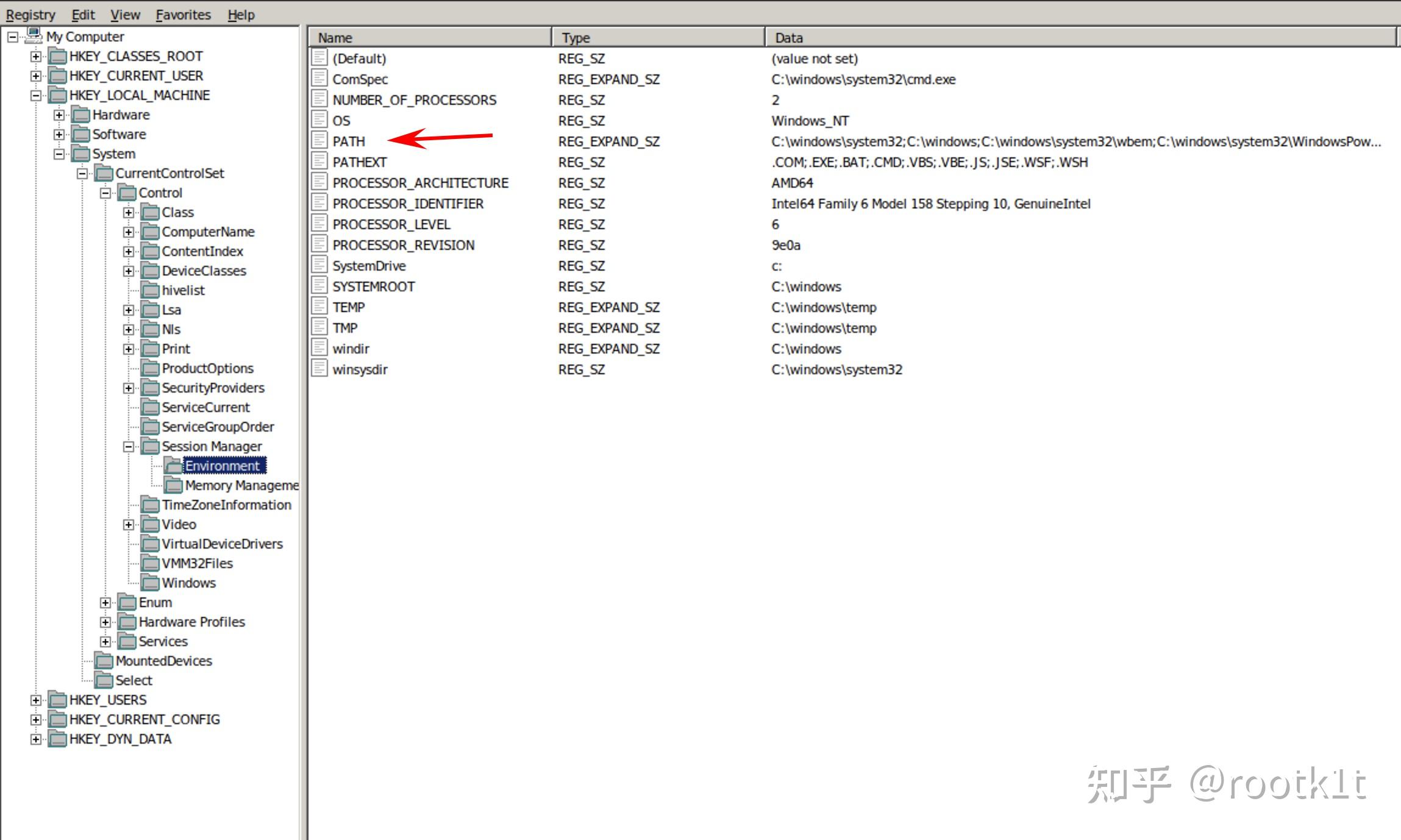Expand the SecurityProviders key

[x=129, y=388]
